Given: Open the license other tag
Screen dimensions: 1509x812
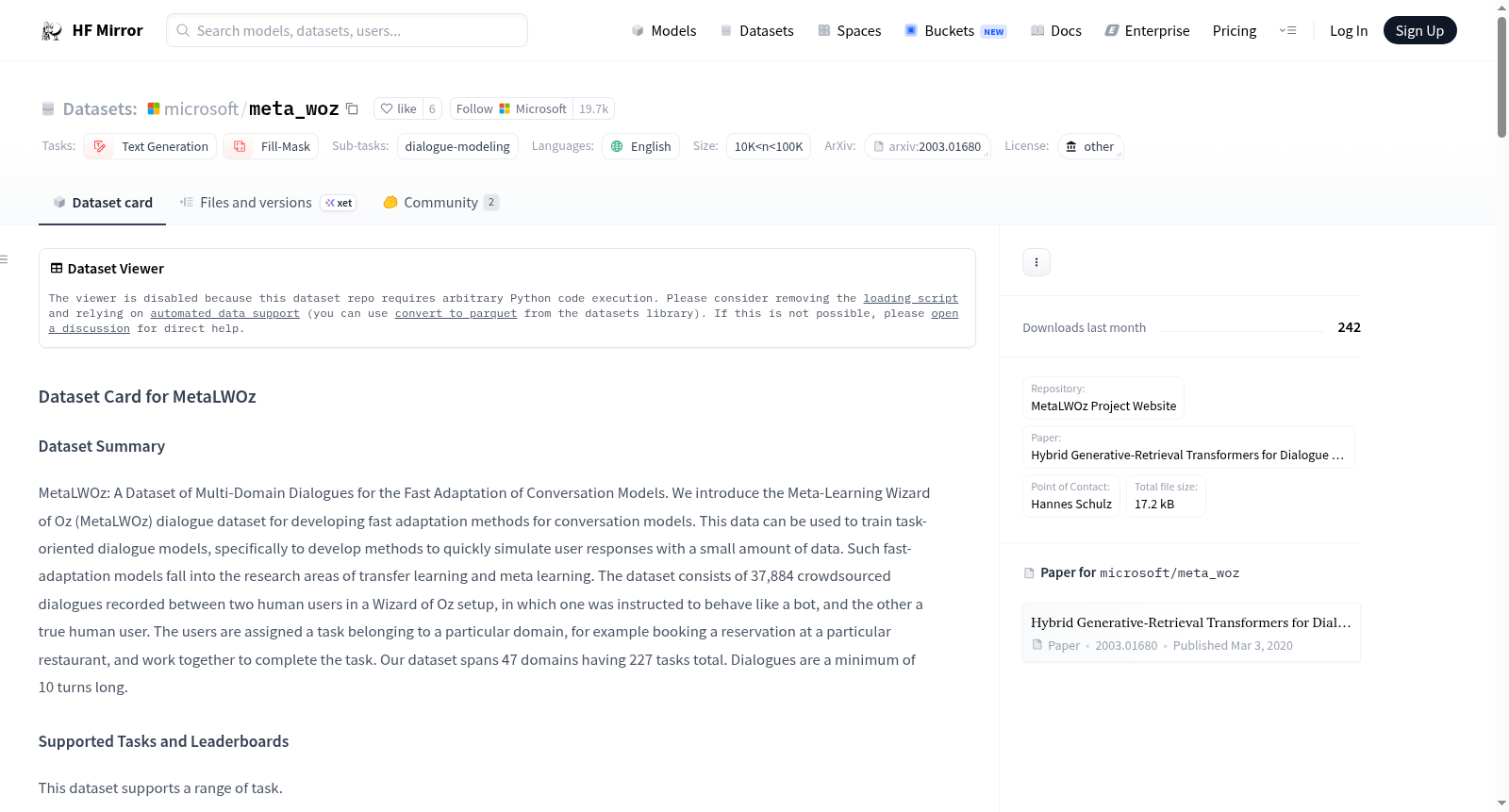Looking at the screenshot, I should (1090, 146).
